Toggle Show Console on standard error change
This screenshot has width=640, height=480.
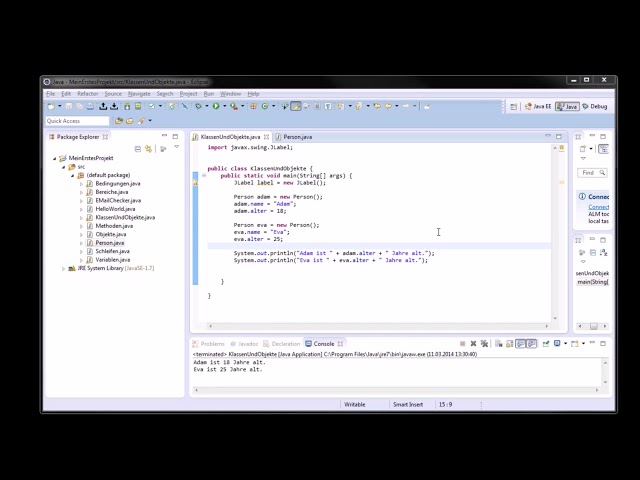pos(531,344)
